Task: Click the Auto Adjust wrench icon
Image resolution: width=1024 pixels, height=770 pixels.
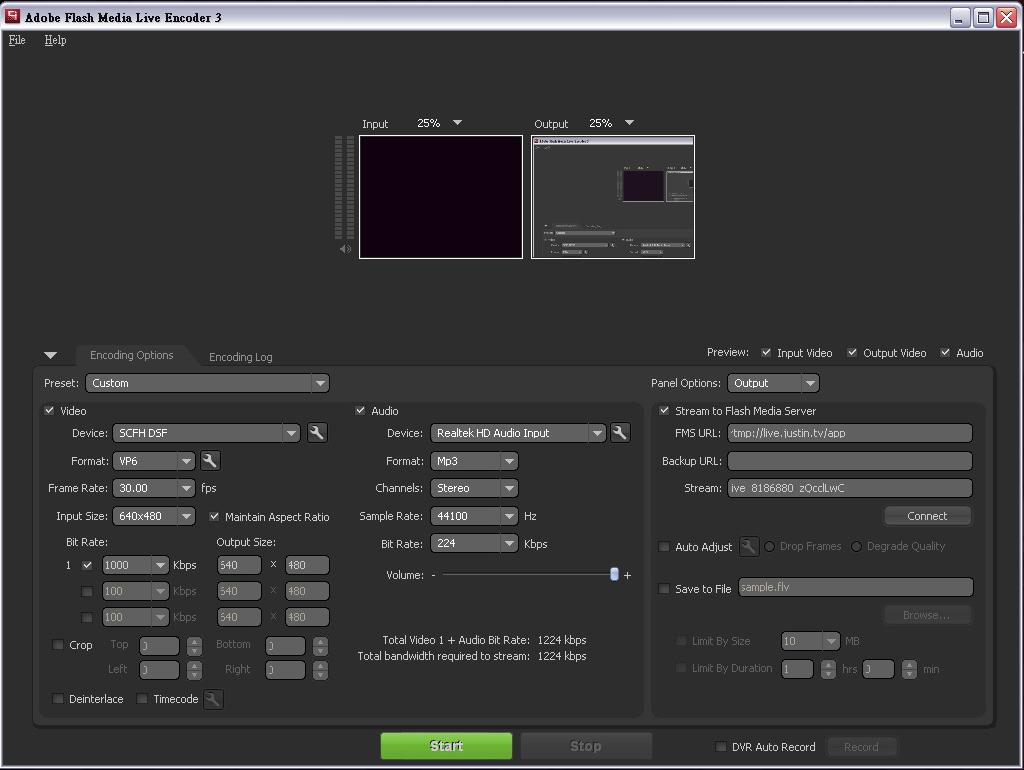Action: pyautogui.click(x=749, y=547)
